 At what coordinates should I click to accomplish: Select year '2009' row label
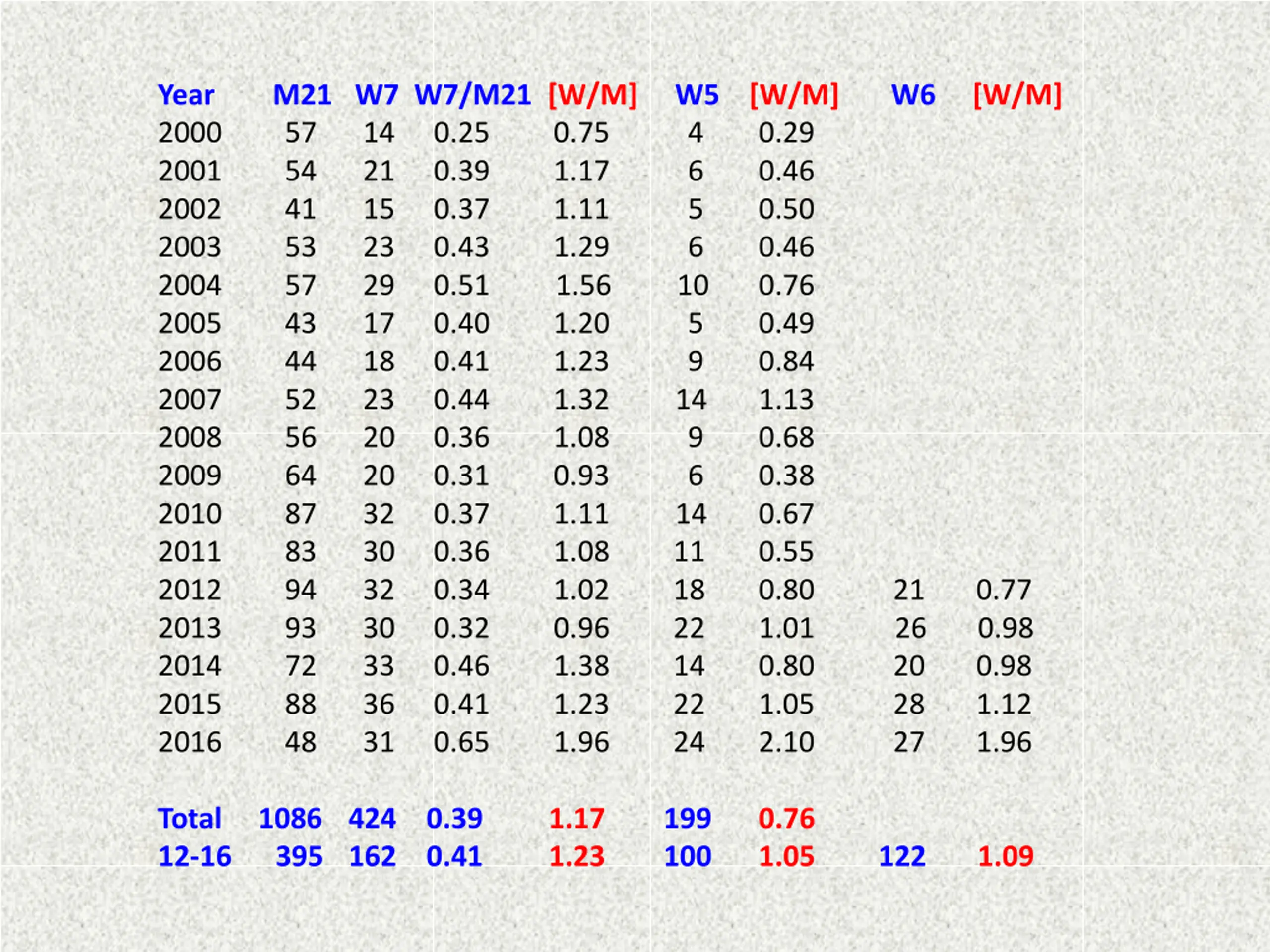pos(190,476)
